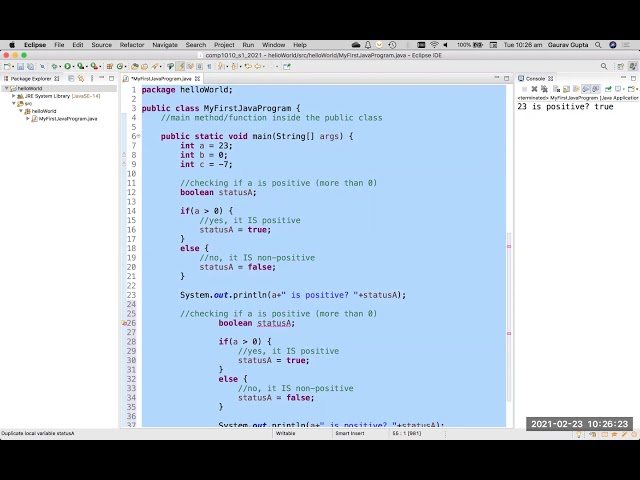This screenshot has width=640, height=480.
Task: Click Collapse All in Package Explorer
Action: click(71, 78)
